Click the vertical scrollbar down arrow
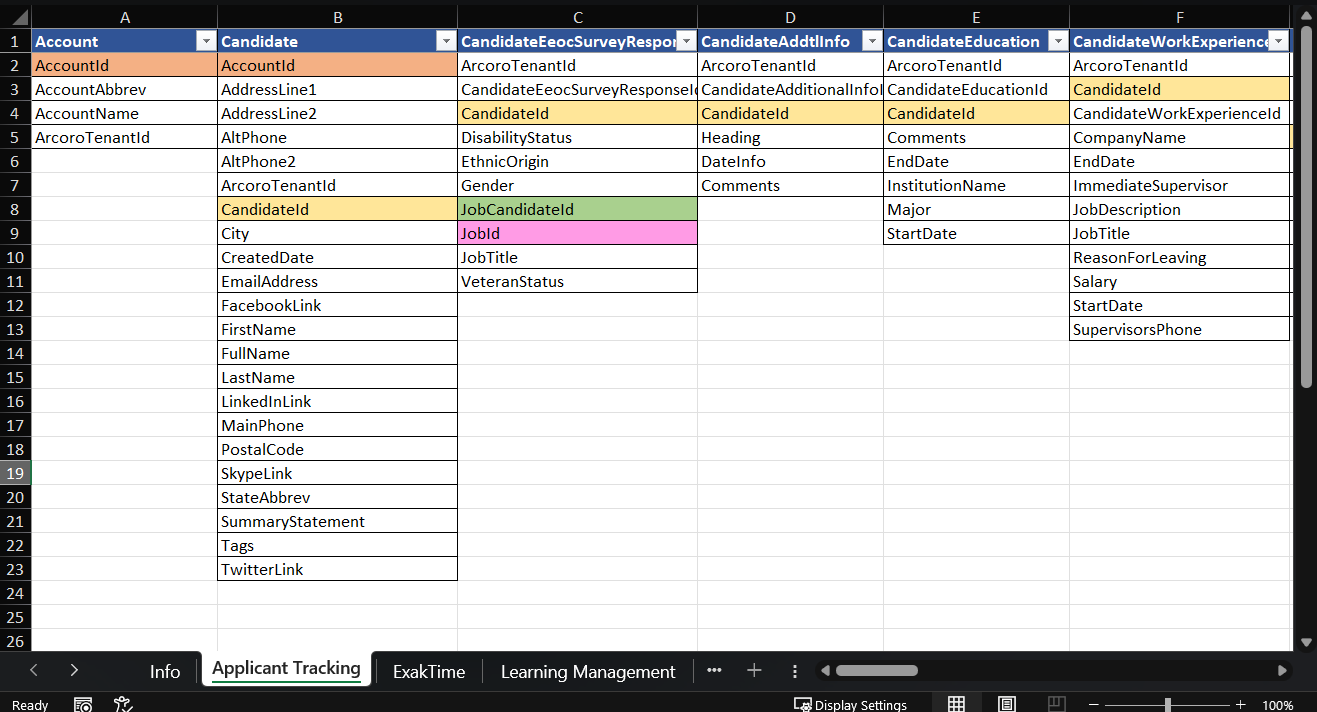 pos(1305,642)
